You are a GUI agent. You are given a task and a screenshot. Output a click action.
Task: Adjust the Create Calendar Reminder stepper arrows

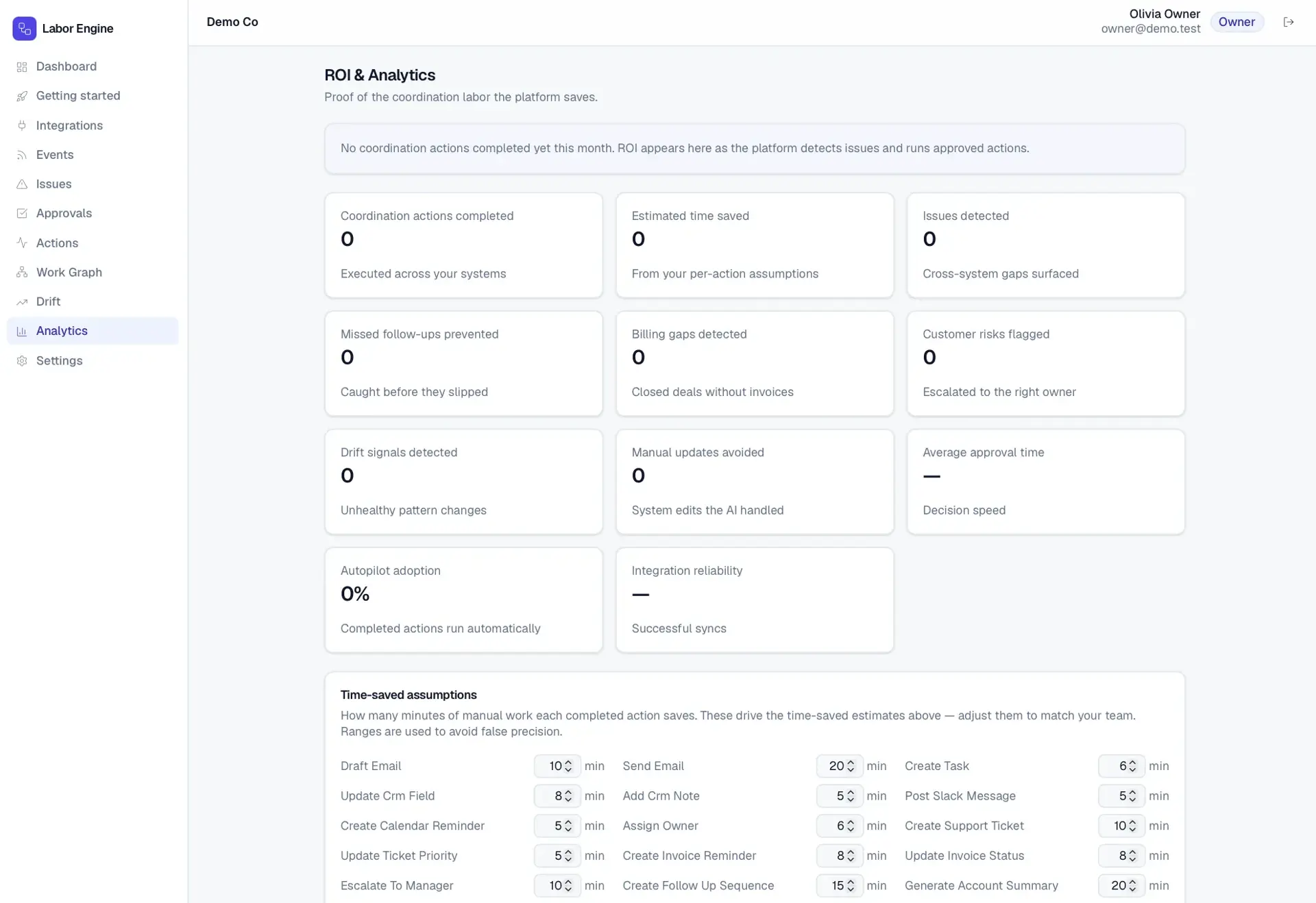pyautogui.click(x=568, y=826)
